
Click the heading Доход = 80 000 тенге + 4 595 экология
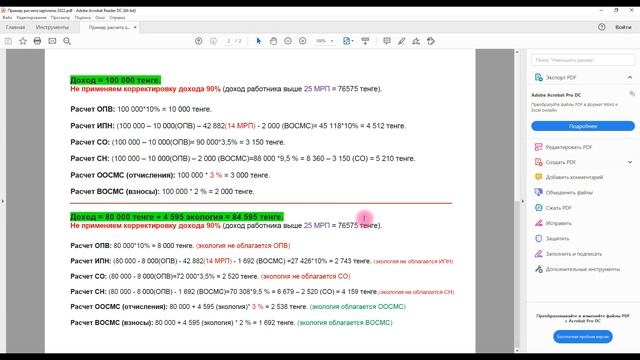[177, 217]
